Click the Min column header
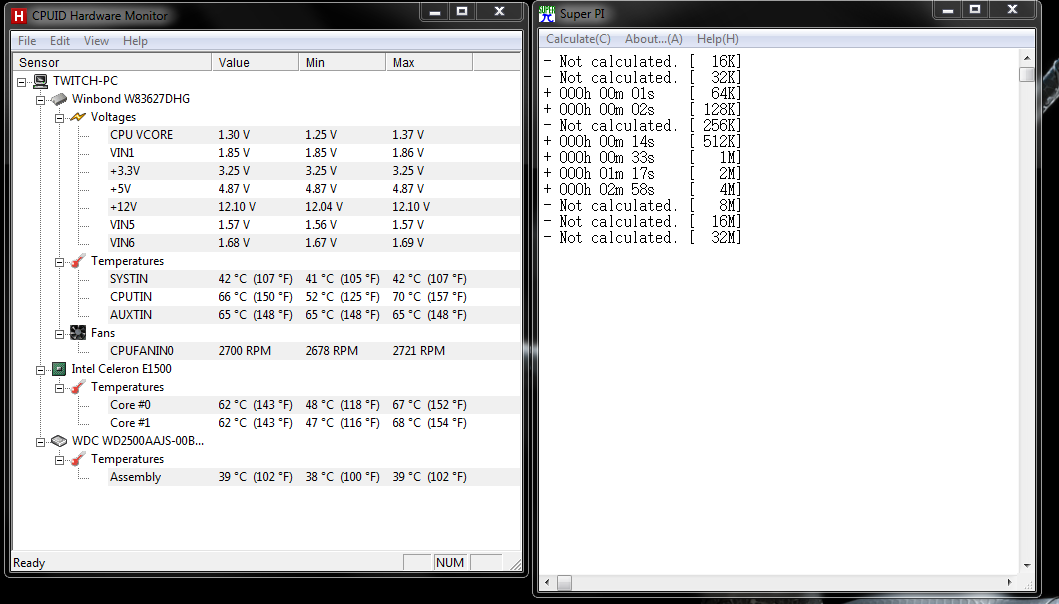The height and width of the screenshot is (604, 1059). 342,62
